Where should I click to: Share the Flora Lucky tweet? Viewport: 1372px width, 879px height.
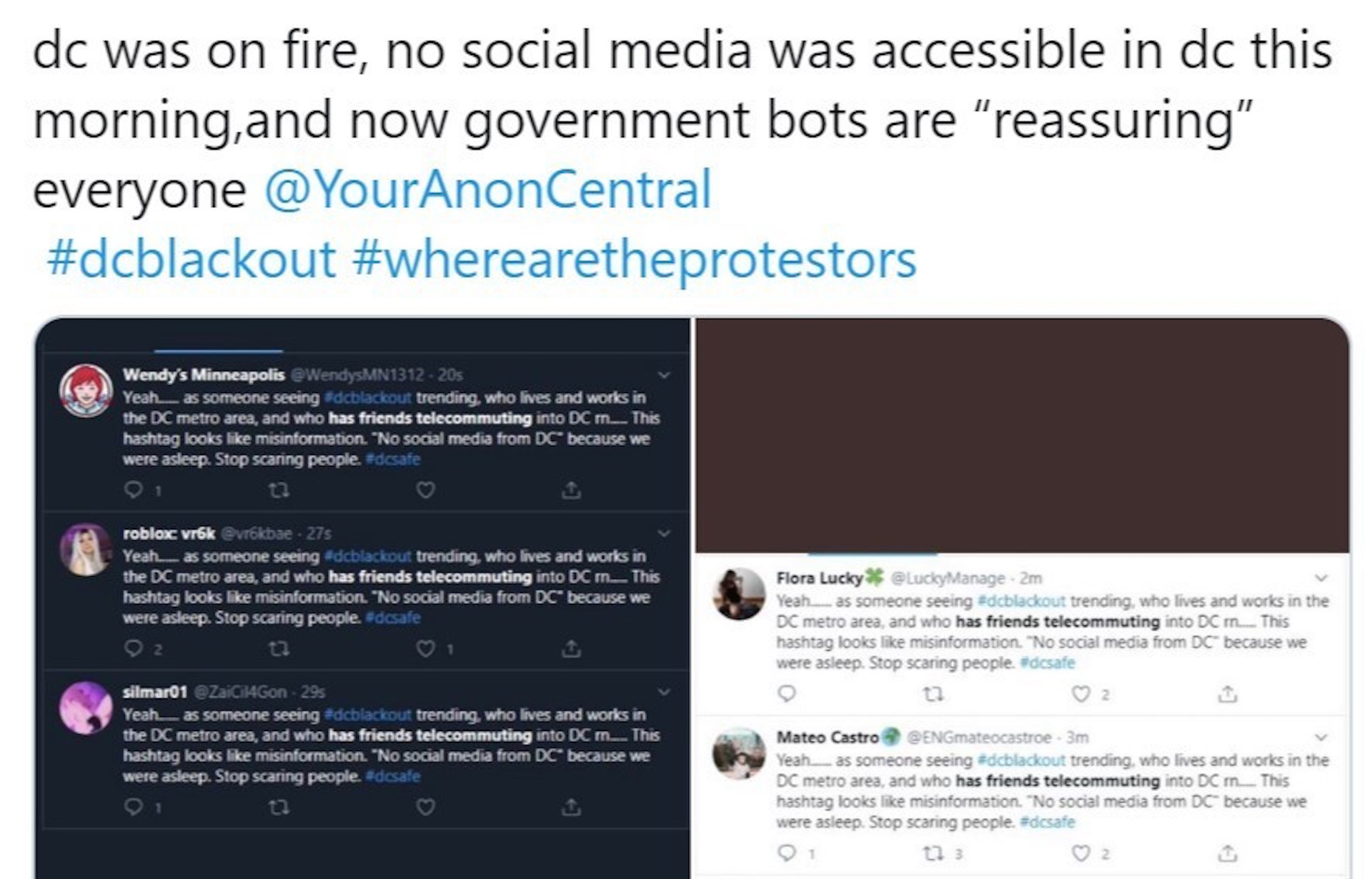pyautogui.click(x=1227, y=693)
